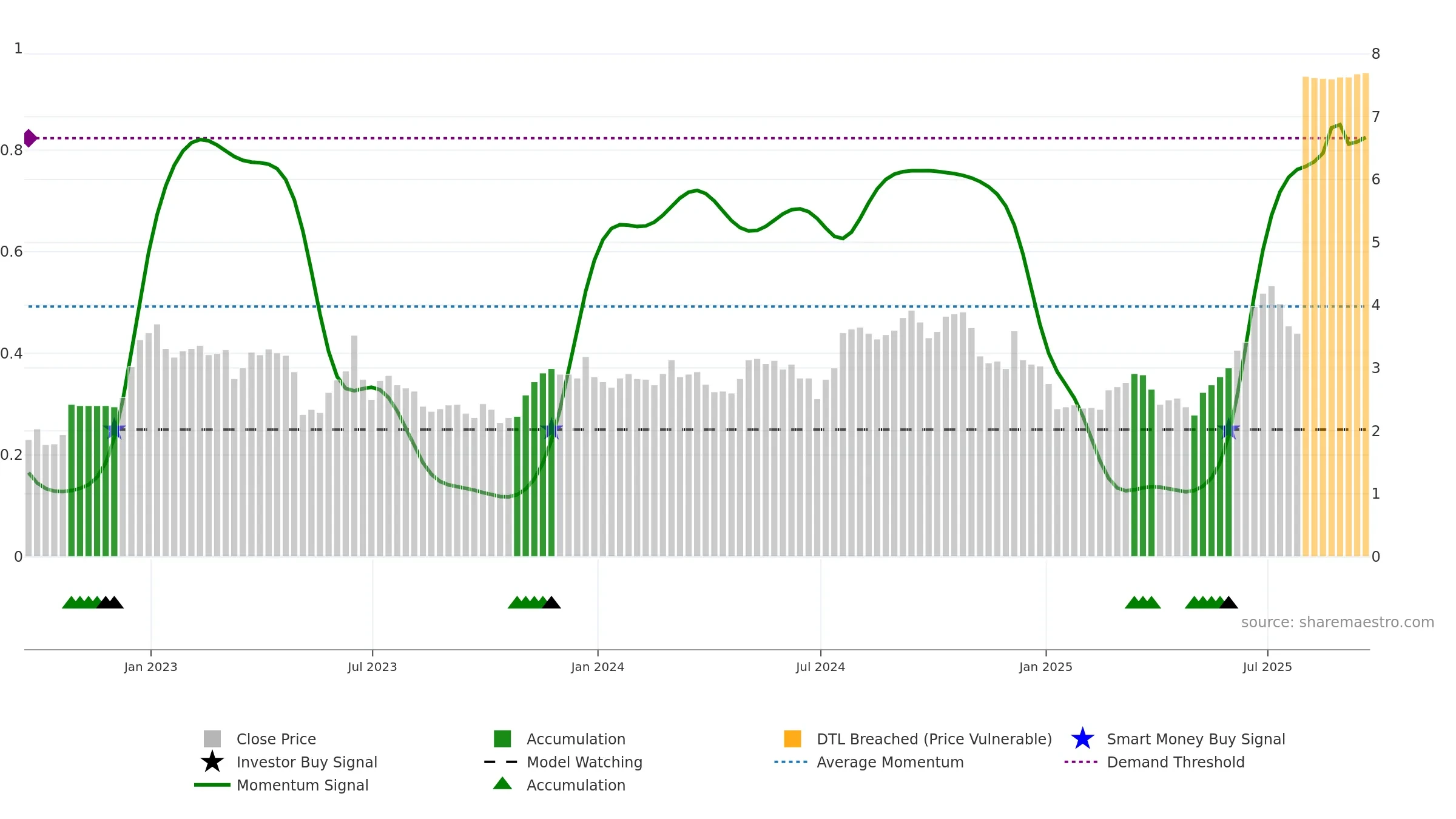The width and height of the screenshot is (1456, 819).
Task: Toggle the Average Momentum legend entry
Action: 869,762
